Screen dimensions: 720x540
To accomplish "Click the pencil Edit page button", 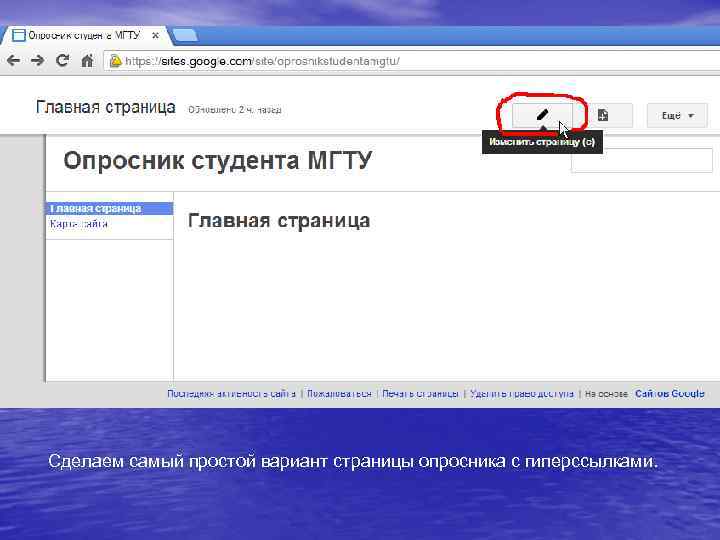I will (542, 115).
